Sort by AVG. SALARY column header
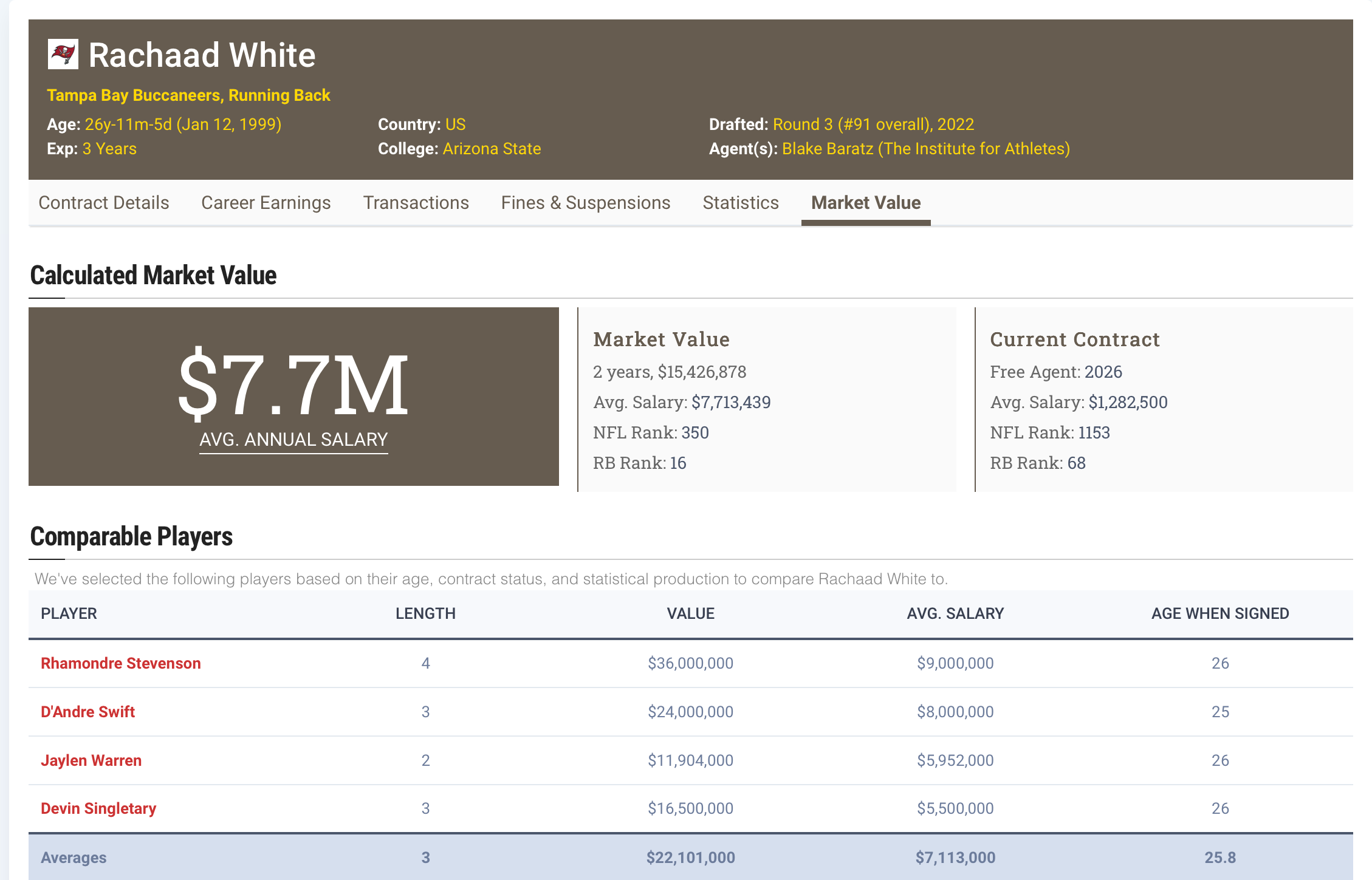Image resolution: width=1372 pixels, height=880 pixels. click(x=955, y=613)
